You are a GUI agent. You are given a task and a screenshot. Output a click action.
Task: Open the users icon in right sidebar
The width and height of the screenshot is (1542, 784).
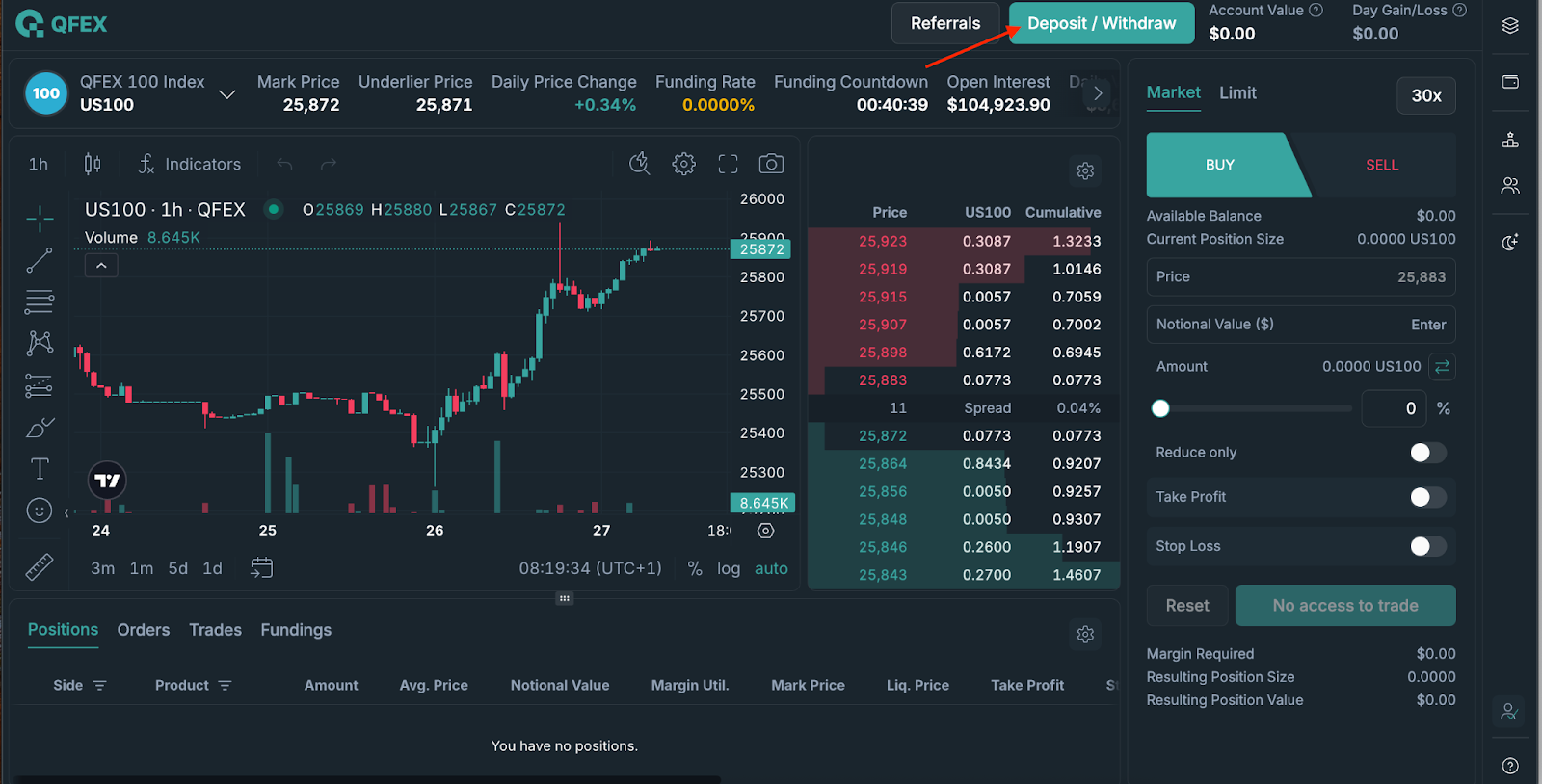point(1510,185)
